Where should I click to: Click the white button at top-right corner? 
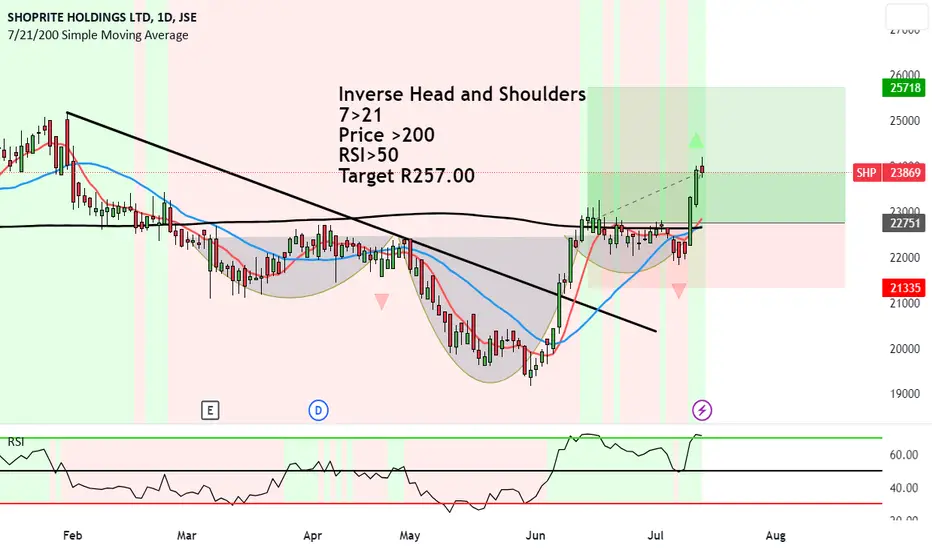click(906, 16)
